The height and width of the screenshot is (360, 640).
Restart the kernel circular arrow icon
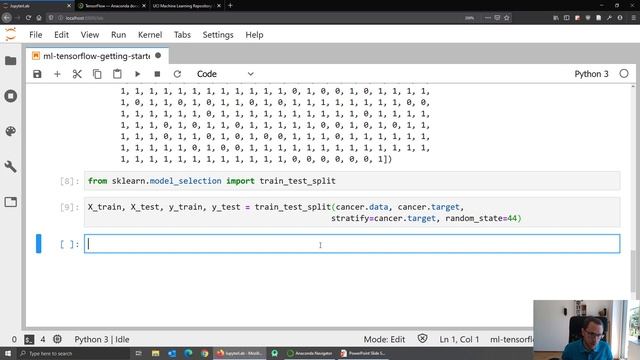click(177, 74)
